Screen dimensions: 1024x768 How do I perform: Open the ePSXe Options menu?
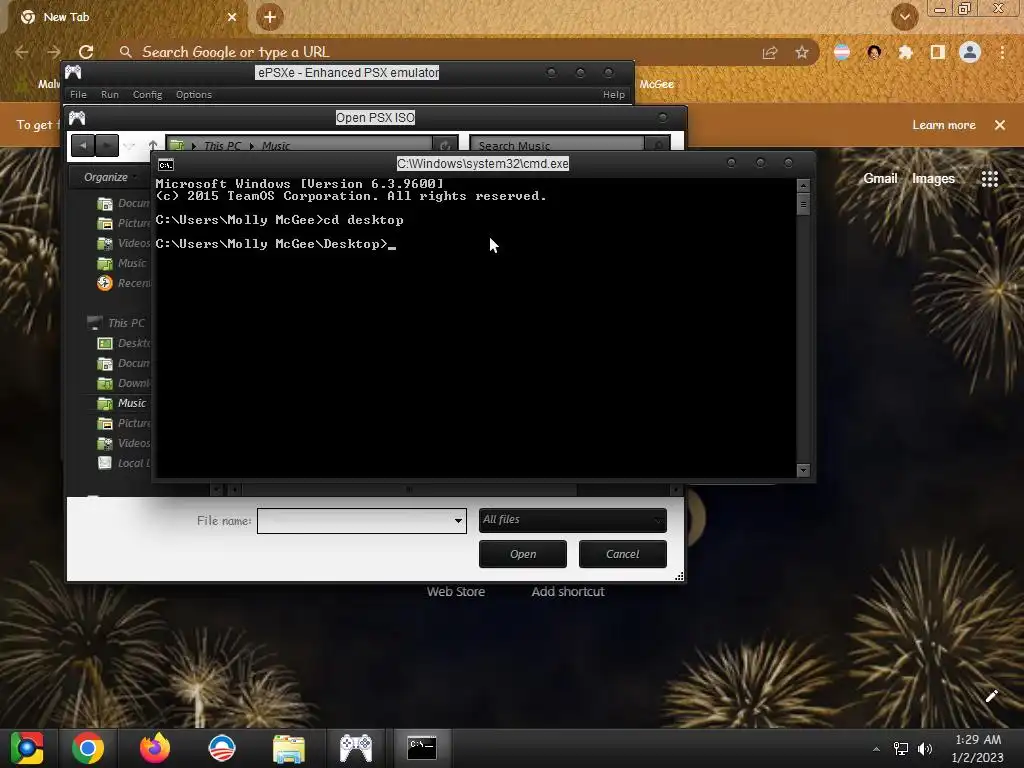pyautogui.click(x=194, y=95)
